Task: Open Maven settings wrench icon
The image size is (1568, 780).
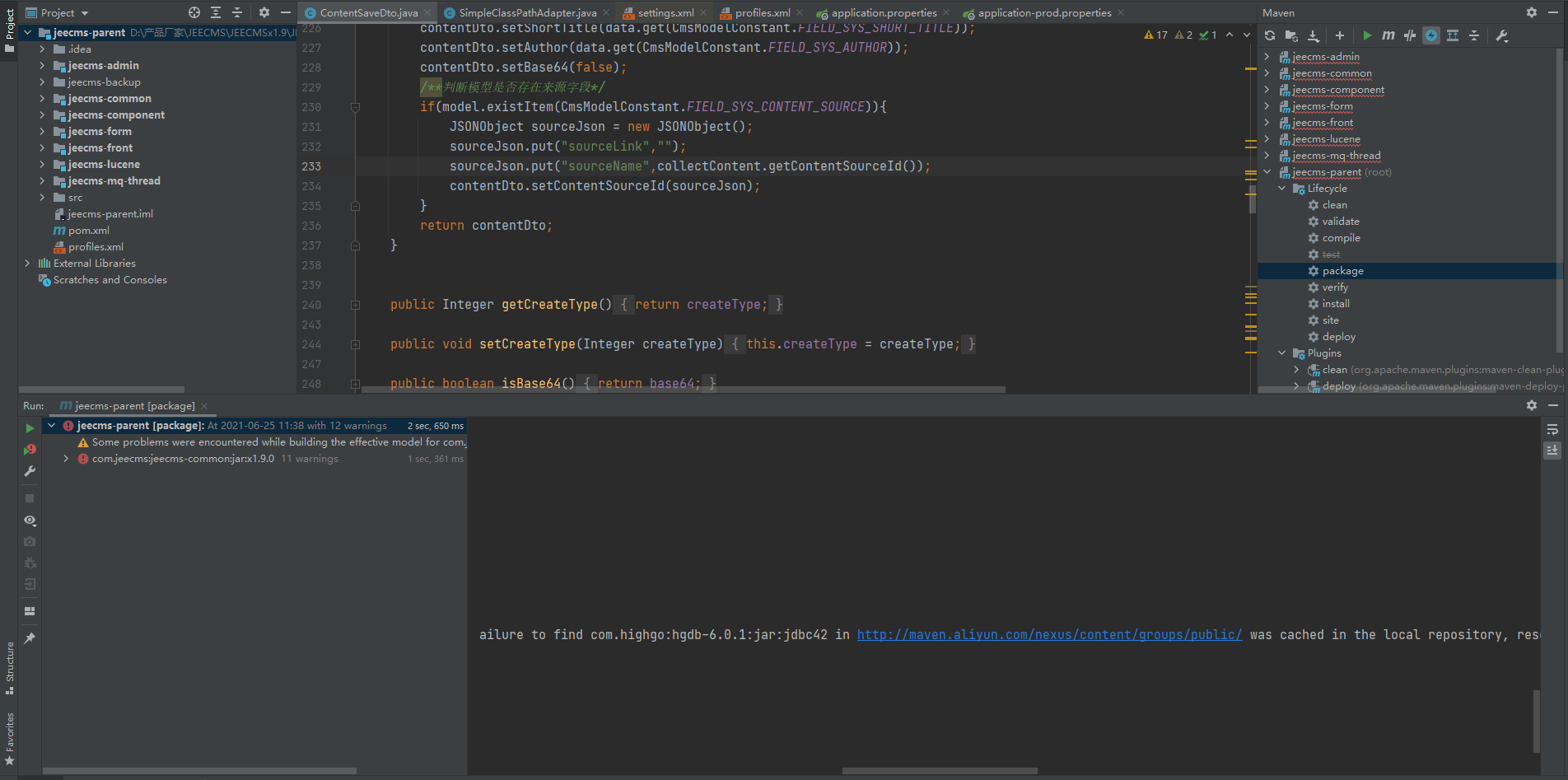Action: coord(1502,35)
